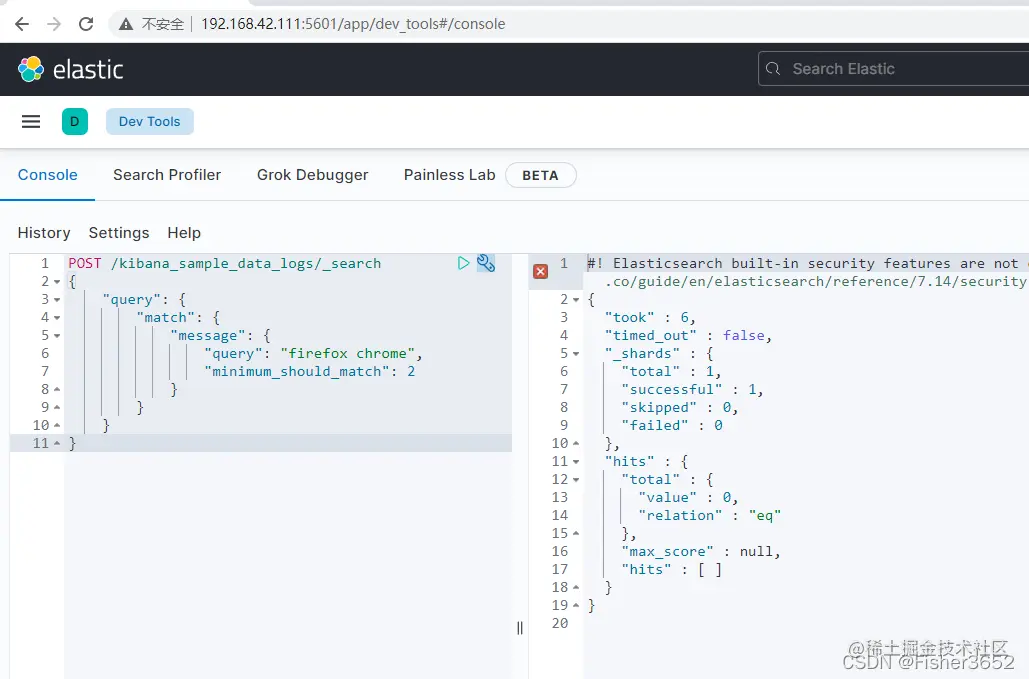
Task: Click the "hits" : [ ] line
Action: click(x=672, y=569)
